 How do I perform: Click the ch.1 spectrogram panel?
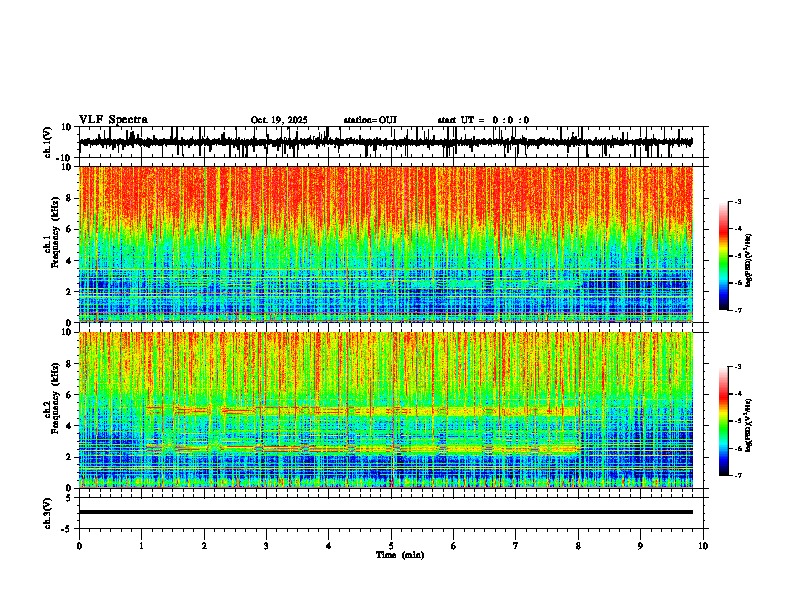pyautogui.click(x=386, y=244)
